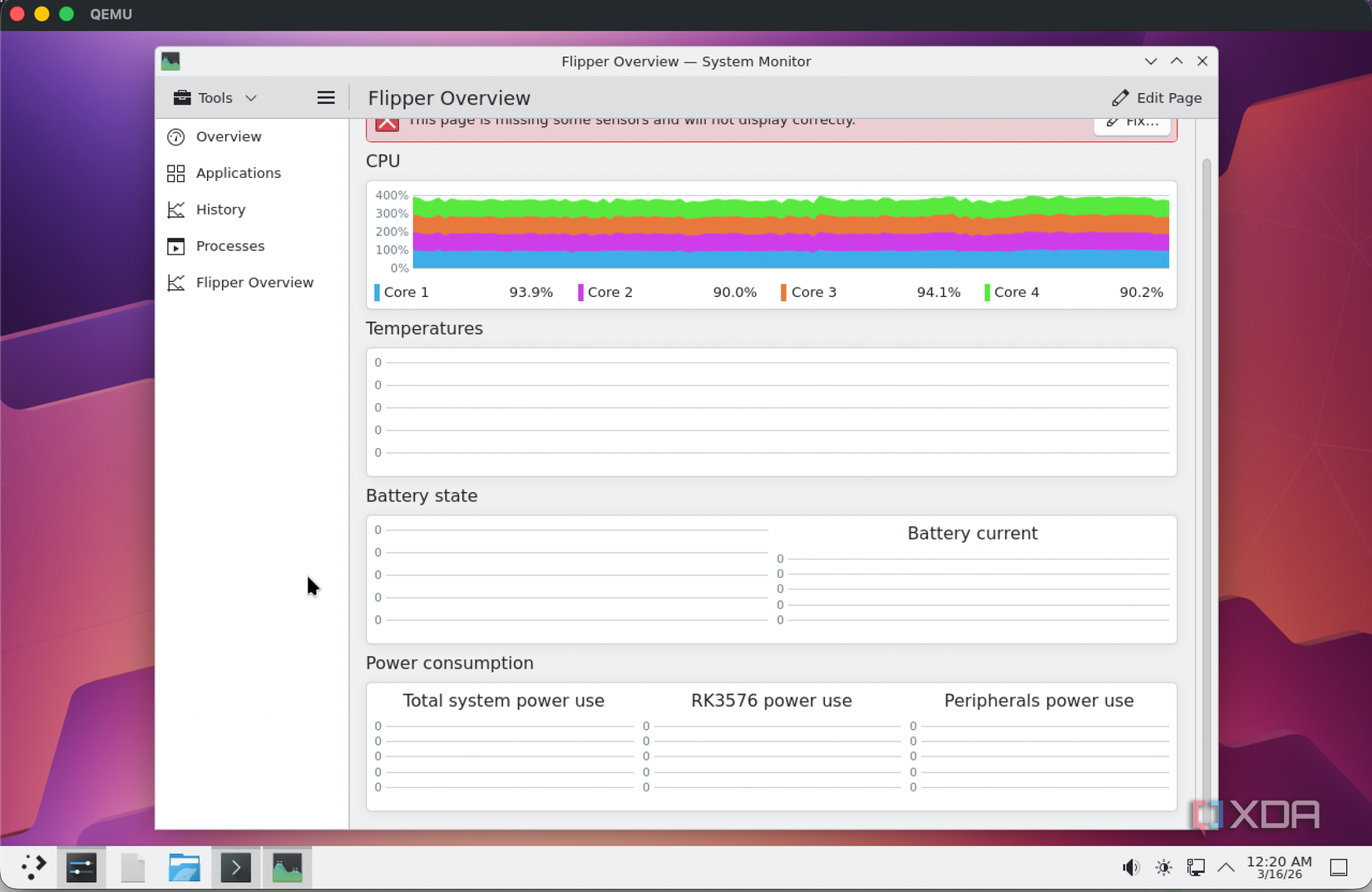
Task: Expand the hidden system tray icons
Action: click(1226, 867)
